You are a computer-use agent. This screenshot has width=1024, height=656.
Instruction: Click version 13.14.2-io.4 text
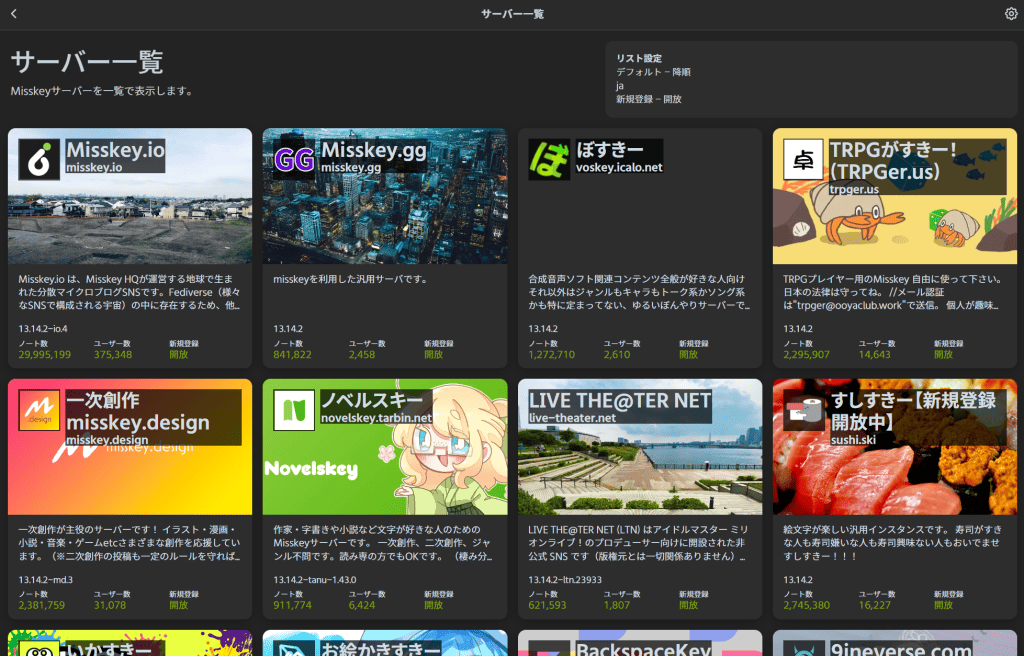click(x=43, y=329)
